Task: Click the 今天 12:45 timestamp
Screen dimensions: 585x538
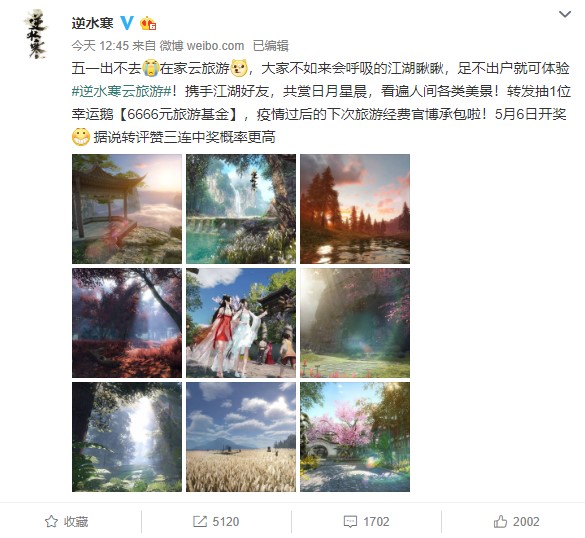Action: (x=100, y=46)
